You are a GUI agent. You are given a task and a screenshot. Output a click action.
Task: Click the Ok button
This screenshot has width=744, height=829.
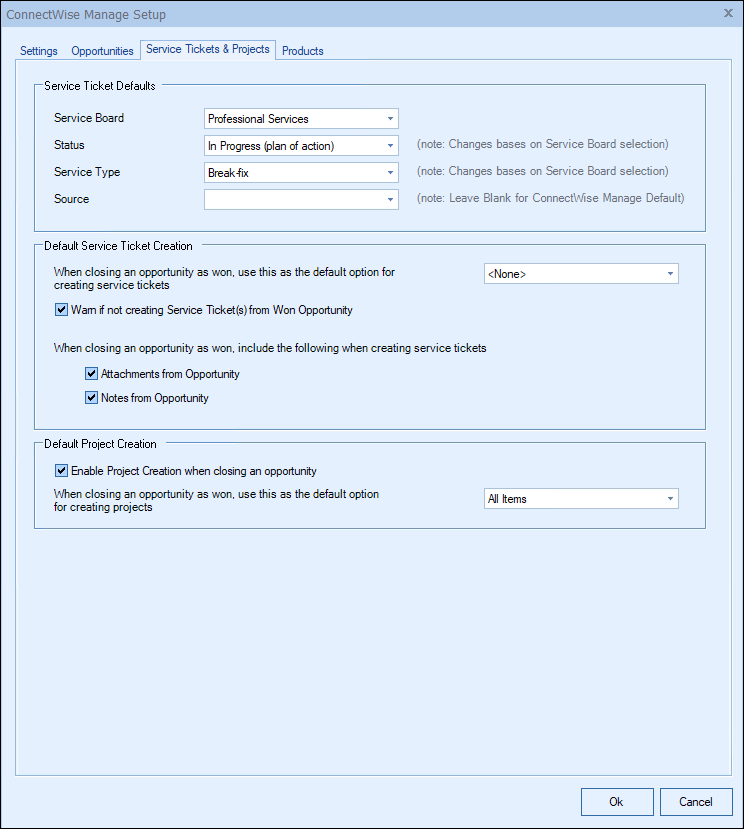pos(617,802)
